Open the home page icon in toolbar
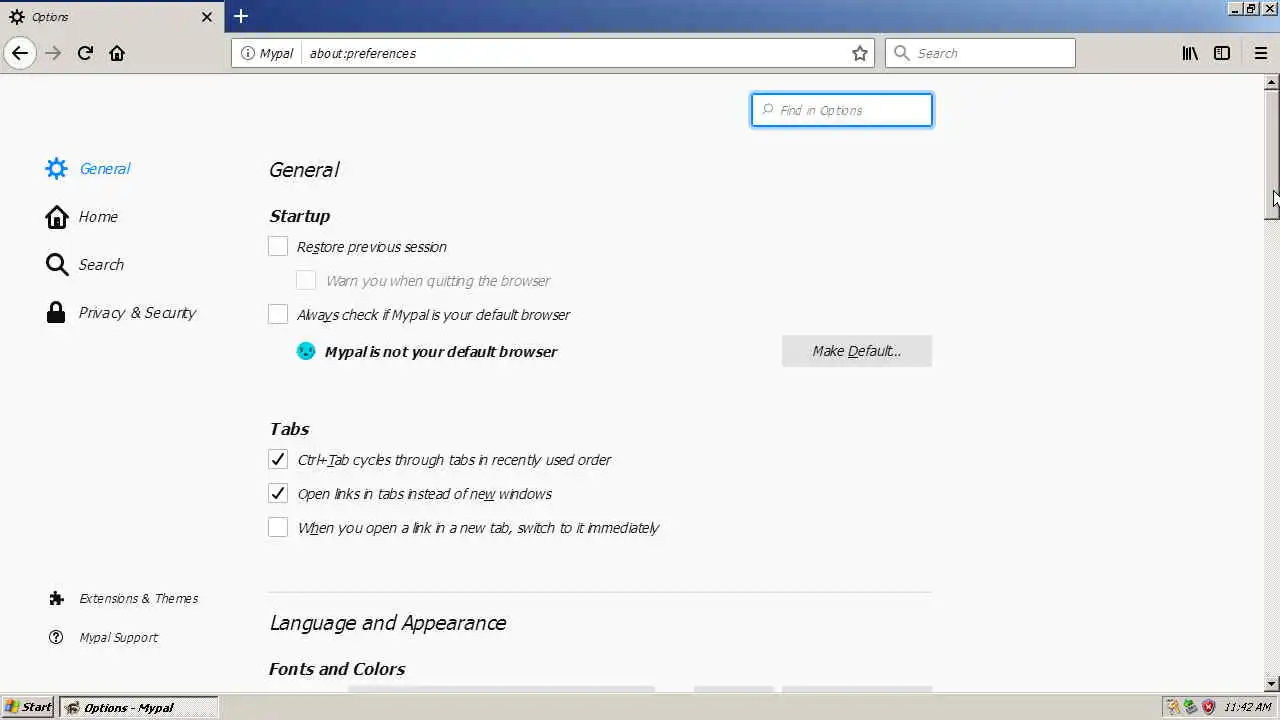Viewport: 1280px width, 720px height. (117, 53)
